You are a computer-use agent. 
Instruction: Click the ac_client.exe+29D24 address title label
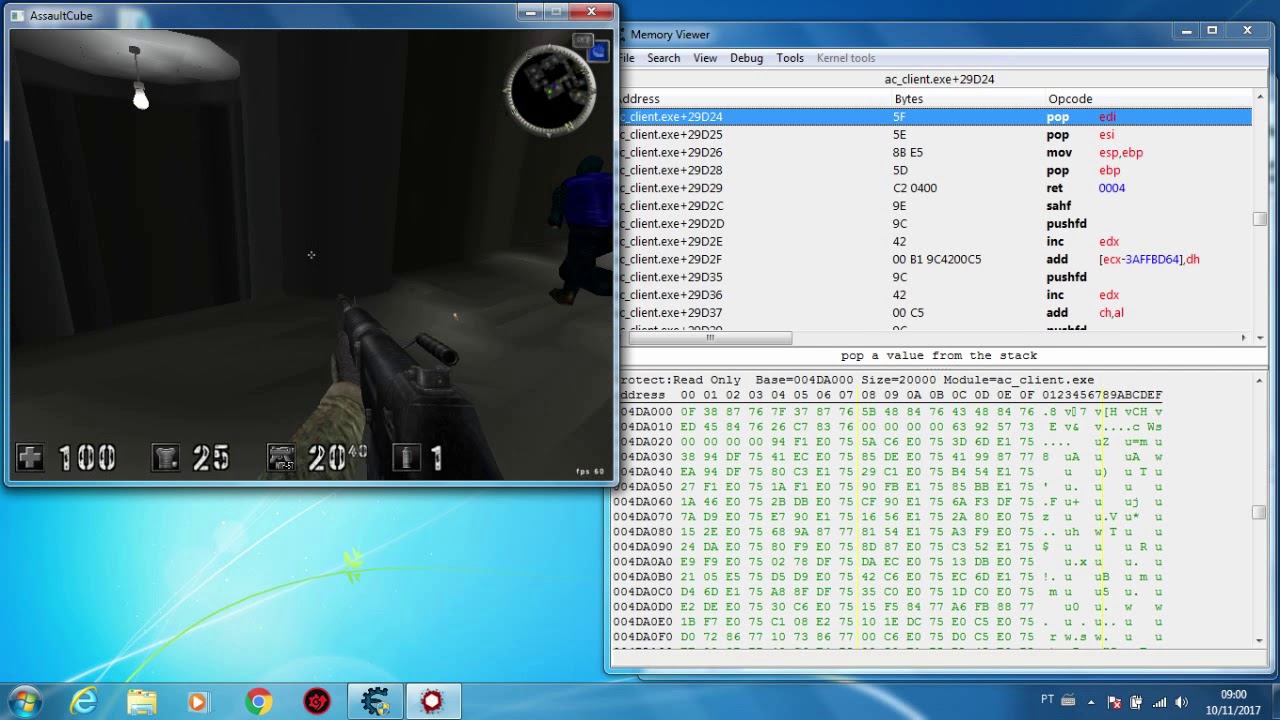(x=939, y=79)
